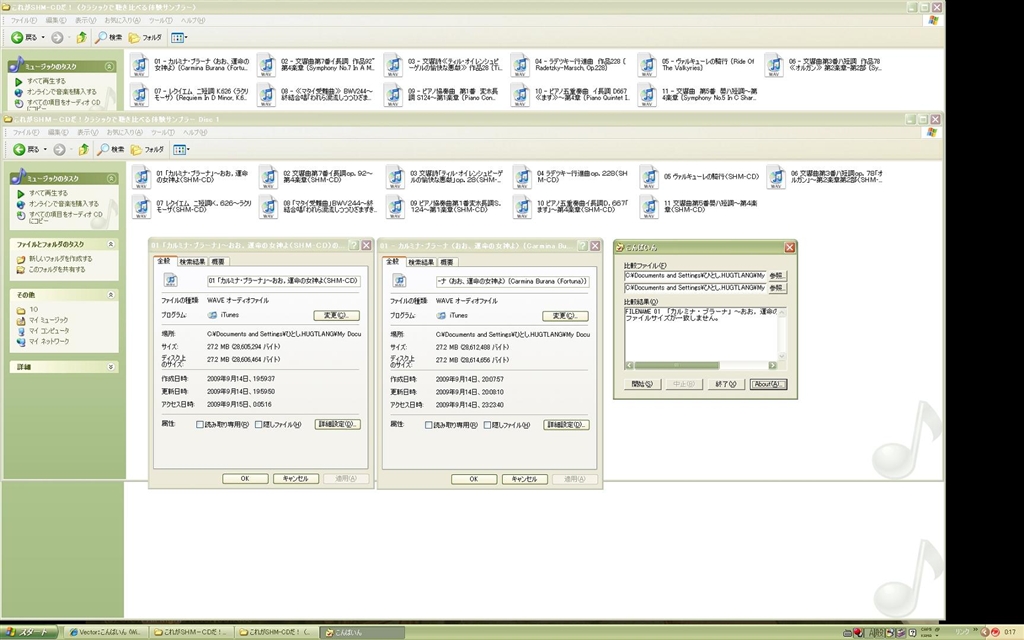Click キャンセル in the Carmina Burana properties dialog

click(524, 479)
